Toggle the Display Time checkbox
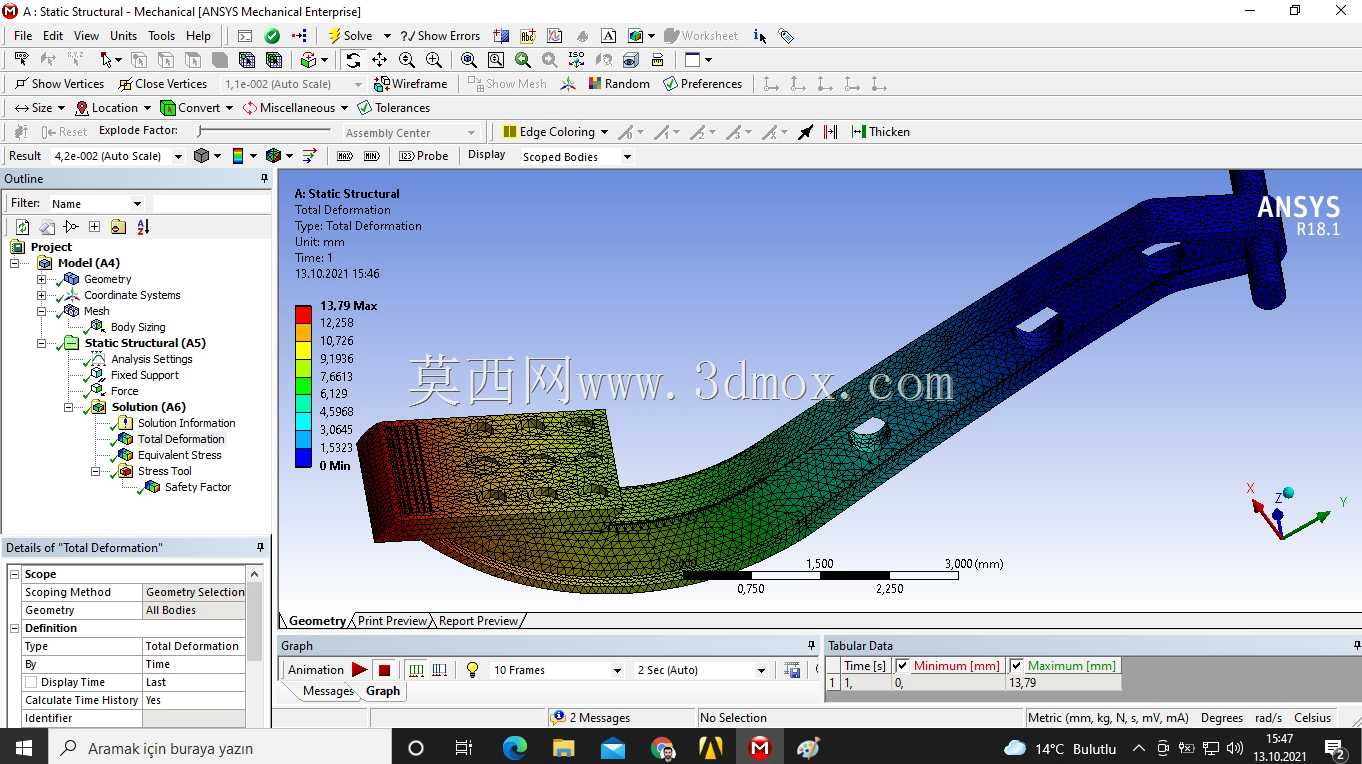 [x=31, y=682]
